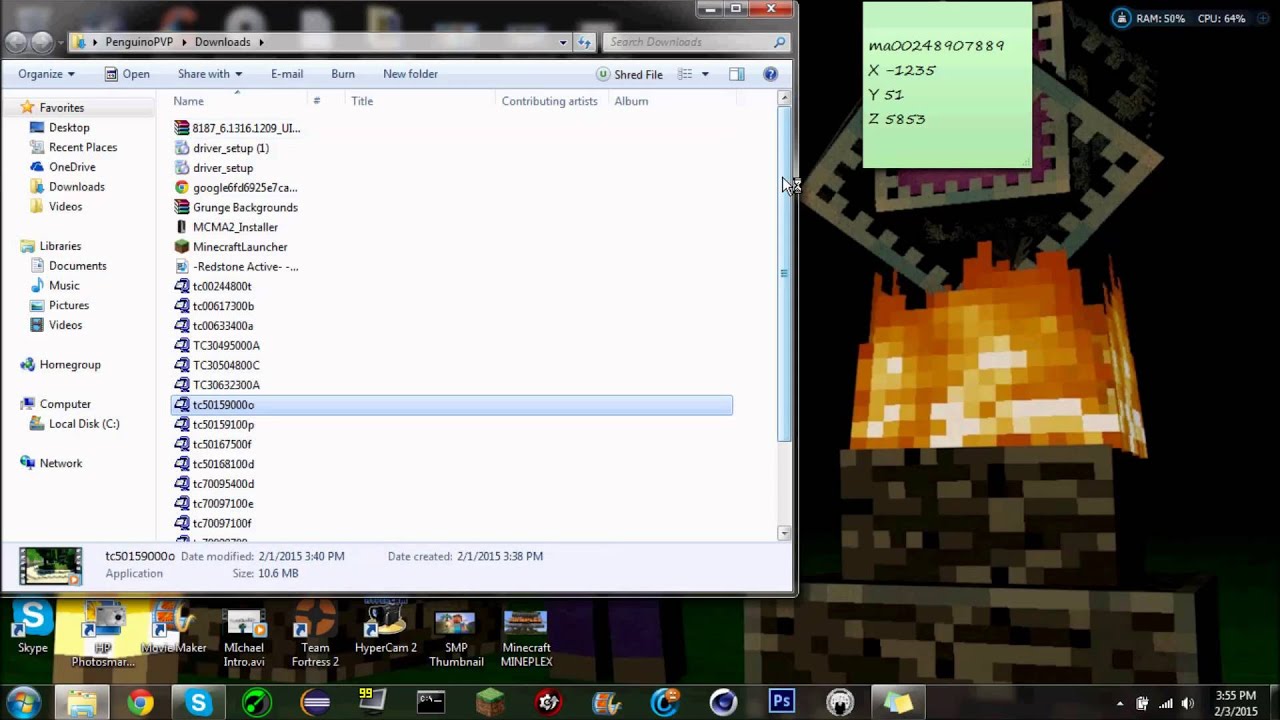Click Downloads in the address breadcrumb
The width and height of the screenshot is (1280, 720).
pyautogui.click(x=222, y=42)
